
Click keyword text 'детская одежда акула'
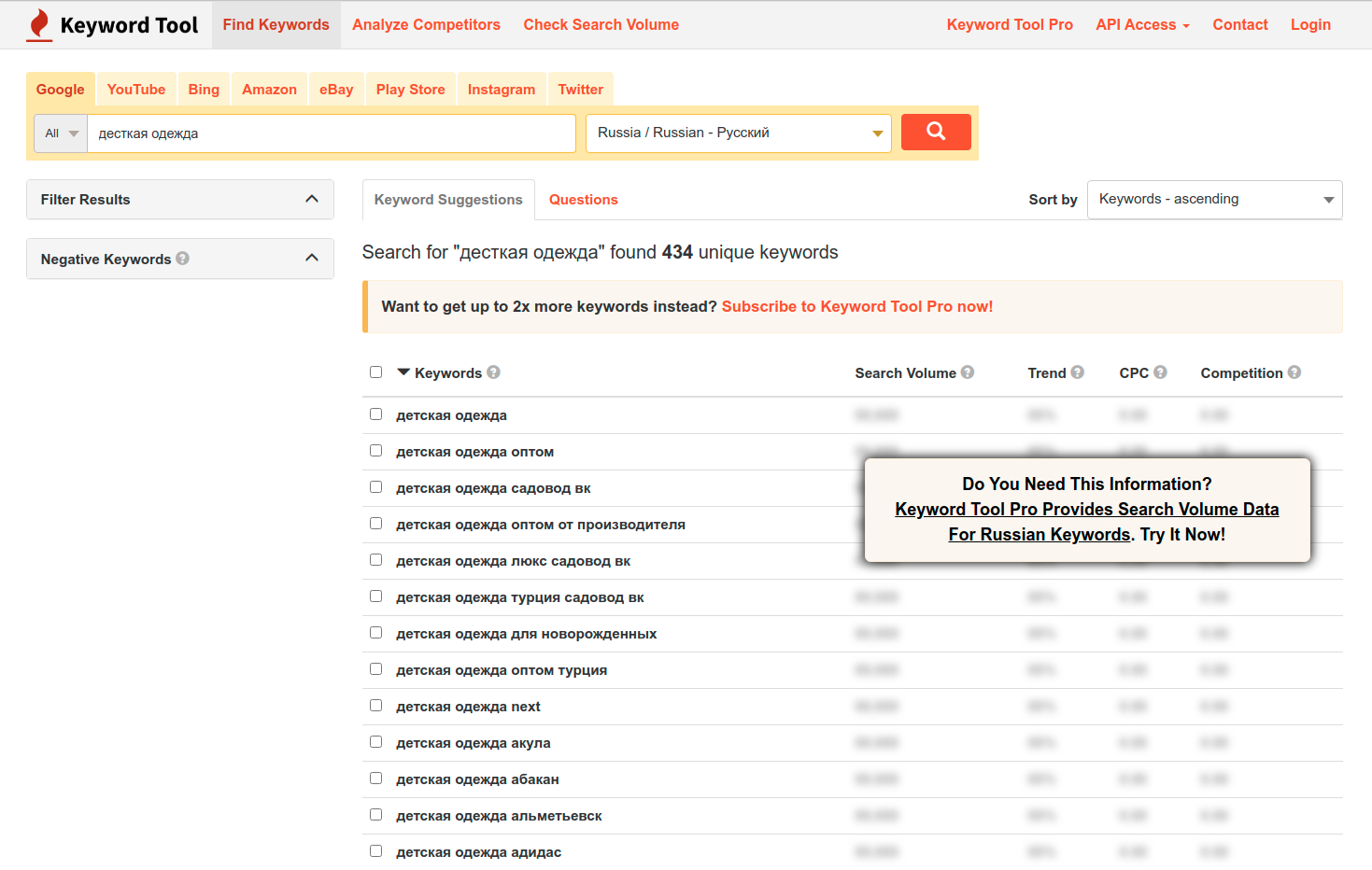click(x=474, y=743)
